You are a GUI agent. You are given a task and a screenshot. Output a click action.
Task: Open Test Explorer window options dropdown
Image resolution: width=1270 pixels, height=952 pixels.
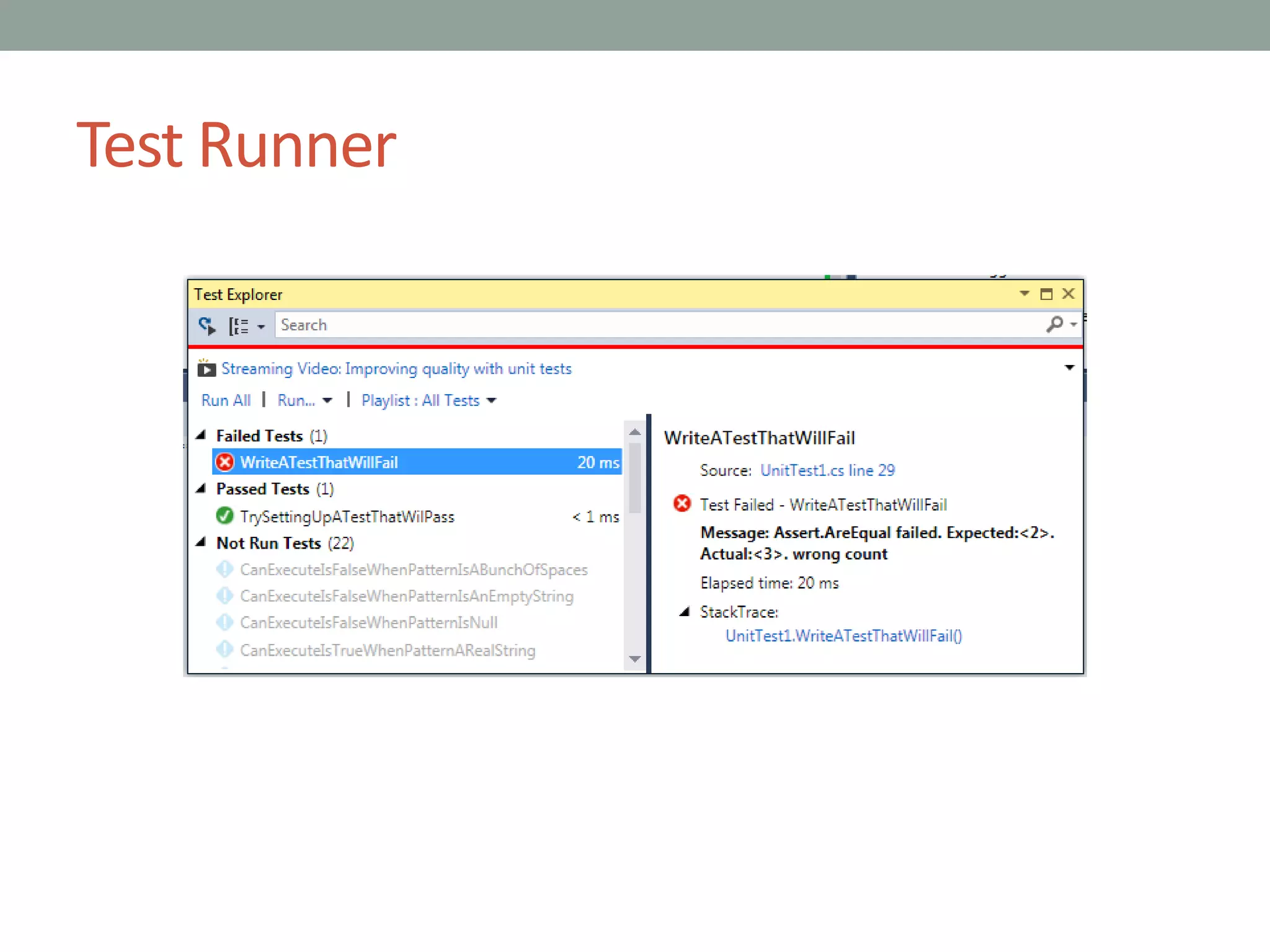(x=1024, y=293)
